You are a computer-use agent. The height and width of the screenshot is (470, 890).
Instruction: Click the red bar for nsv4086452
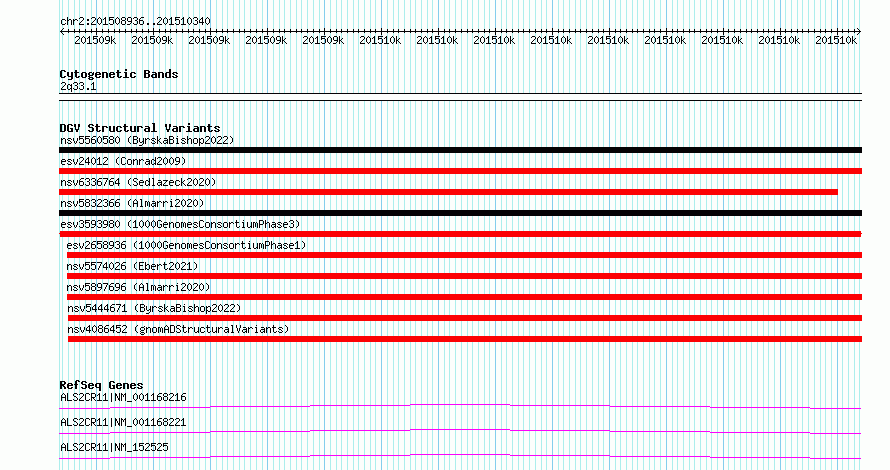[465, 339]
